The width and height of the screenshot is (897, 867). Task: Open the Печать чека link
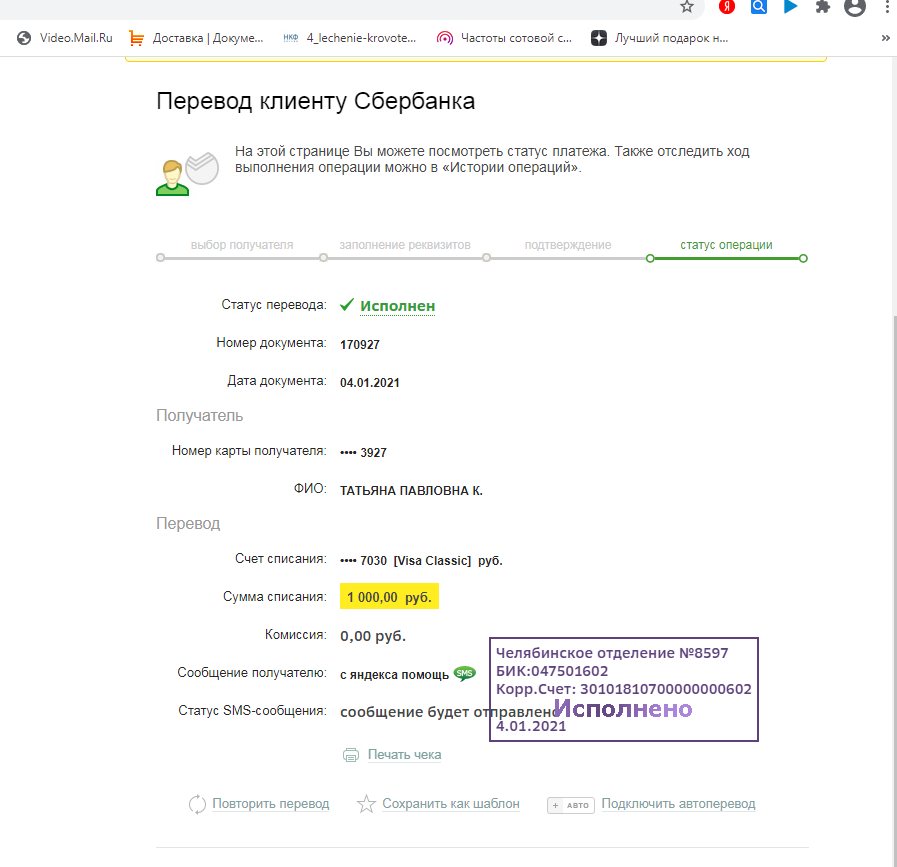[404, 755]
